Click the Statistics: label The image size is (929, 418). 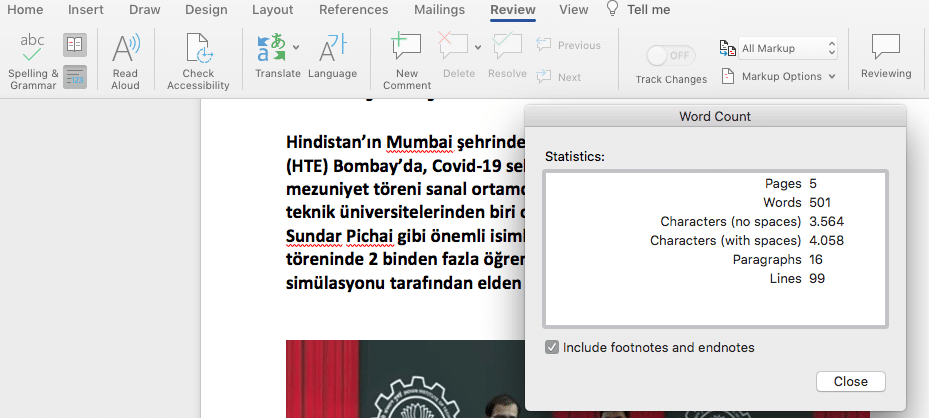pos(575,156)
